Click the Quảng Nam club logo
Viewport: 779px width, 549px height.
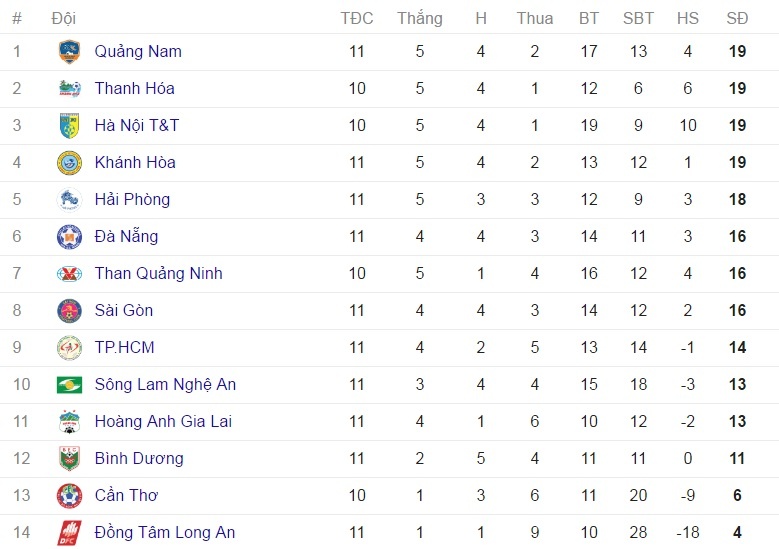point(69,51)
